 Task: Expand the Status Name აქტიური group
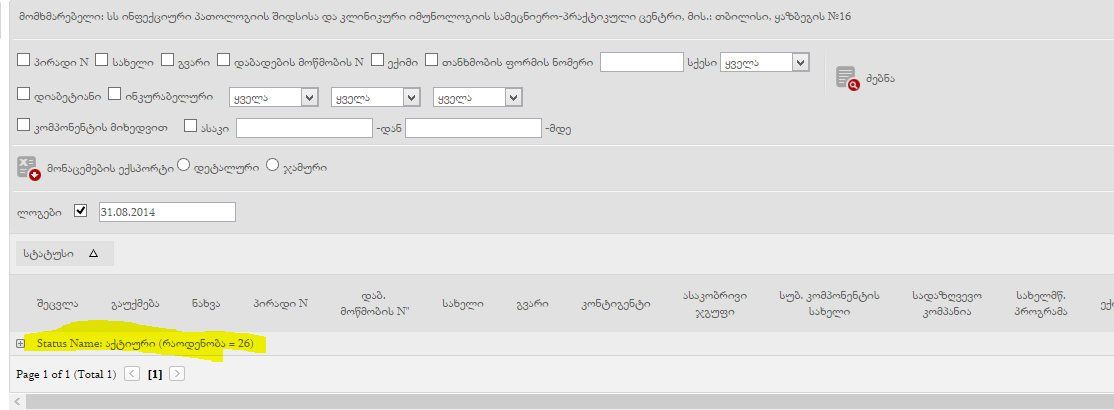20,344
